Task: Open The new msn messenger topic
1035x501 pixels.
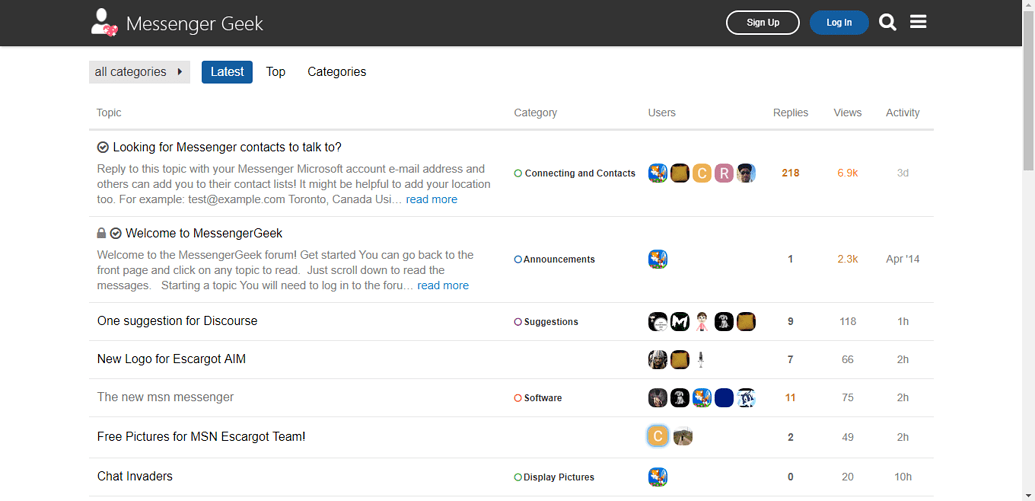Action: pos(165,397)
